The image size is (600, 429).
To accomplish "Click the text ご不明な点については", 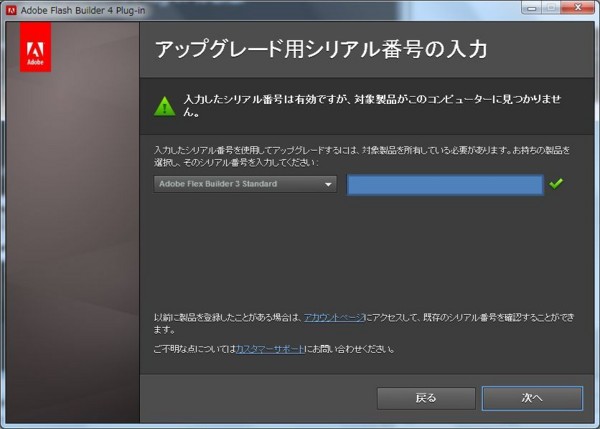I will point(195,349).
